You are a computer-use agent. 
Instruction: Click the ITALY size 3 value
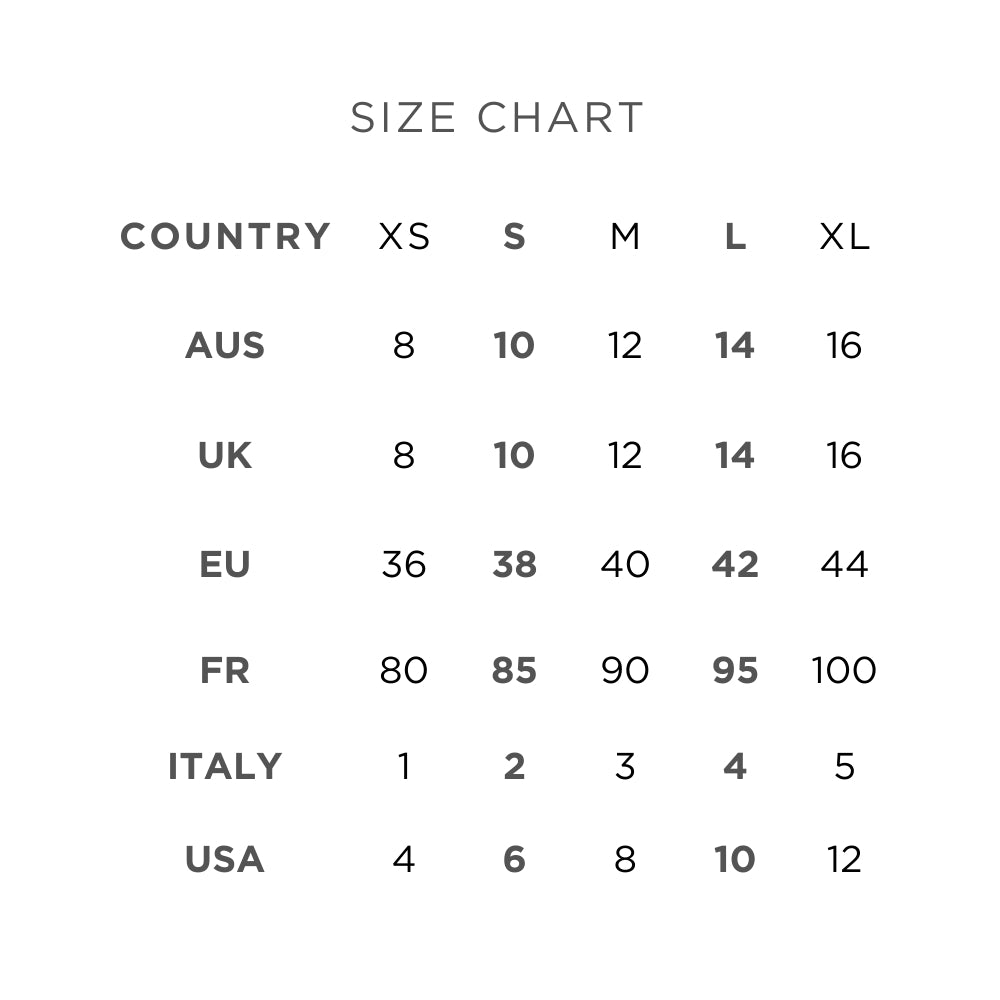click(625, 767)
